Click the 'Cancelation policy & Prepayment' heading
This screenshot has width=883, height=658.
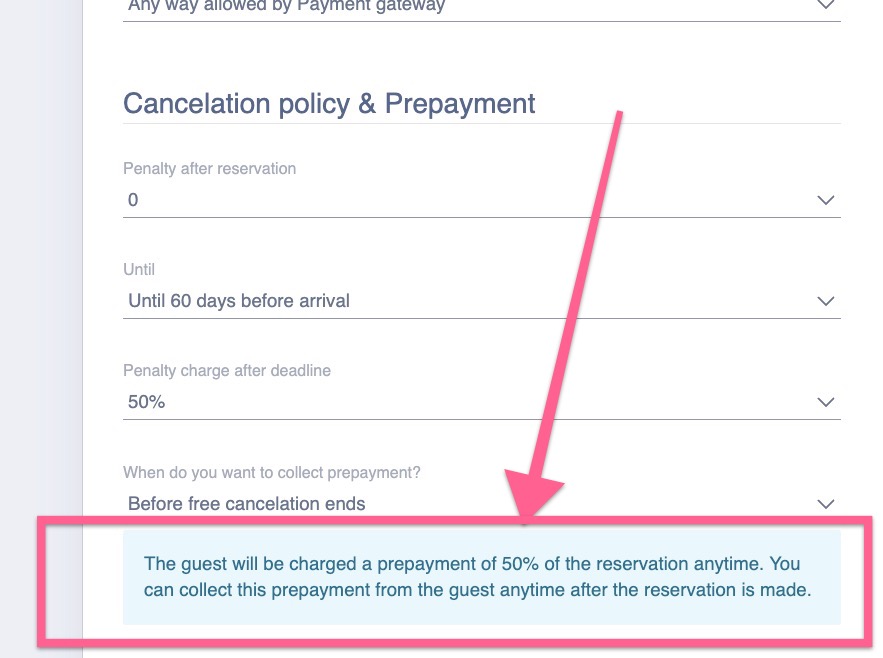tap(329, 104)
